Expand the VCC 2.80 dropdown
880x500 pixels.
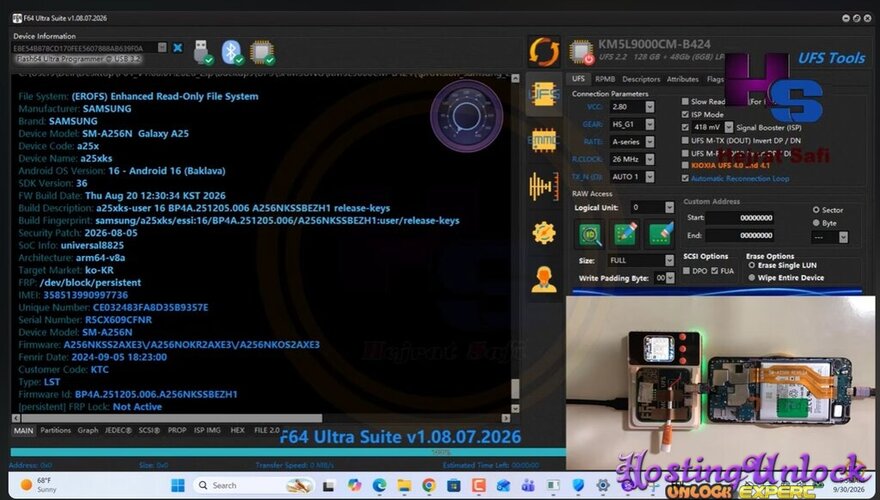(x=632, y=107)
